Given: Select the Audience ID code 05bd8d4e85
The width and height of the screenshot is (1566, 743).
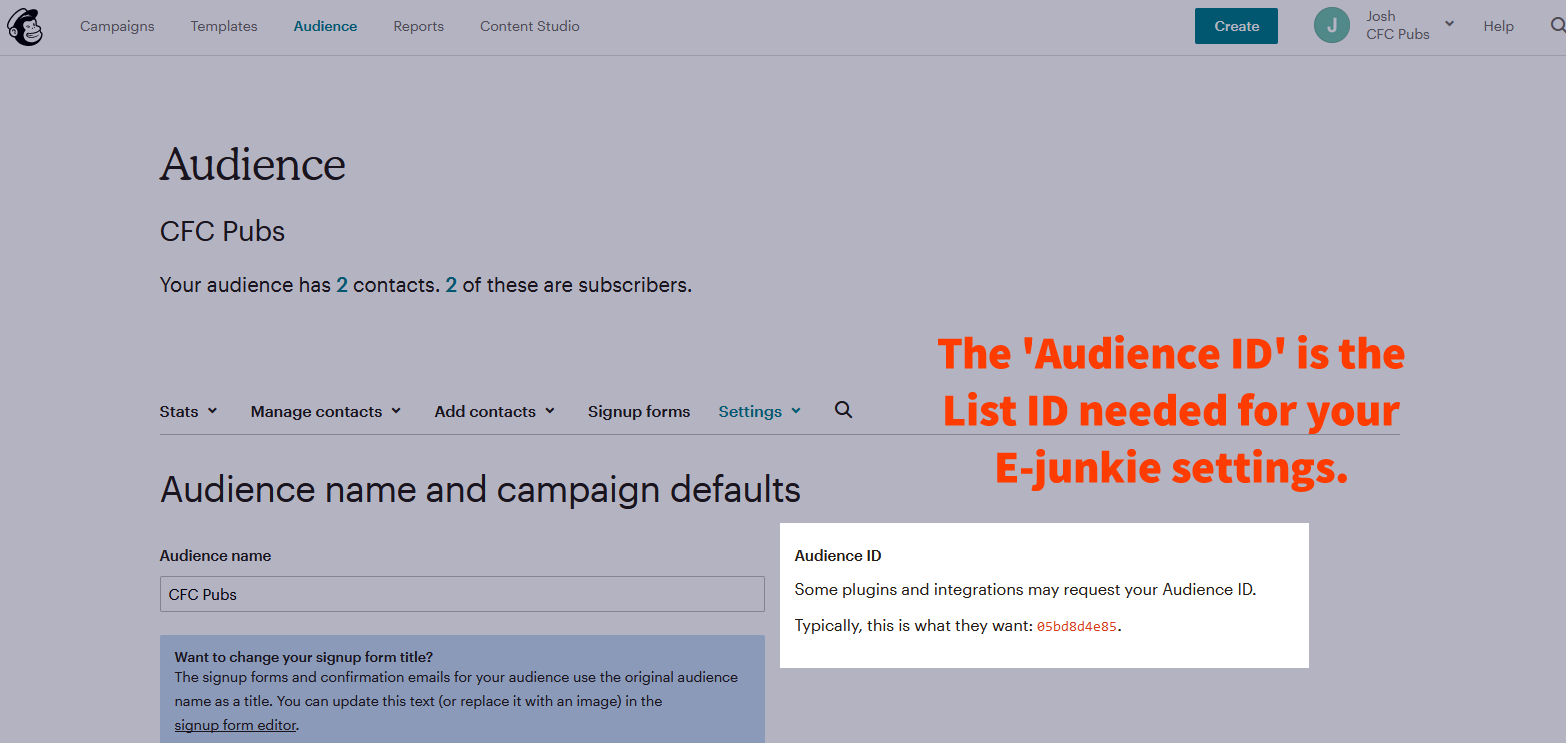Looking at the screenshot, I should click(1078, 627).
